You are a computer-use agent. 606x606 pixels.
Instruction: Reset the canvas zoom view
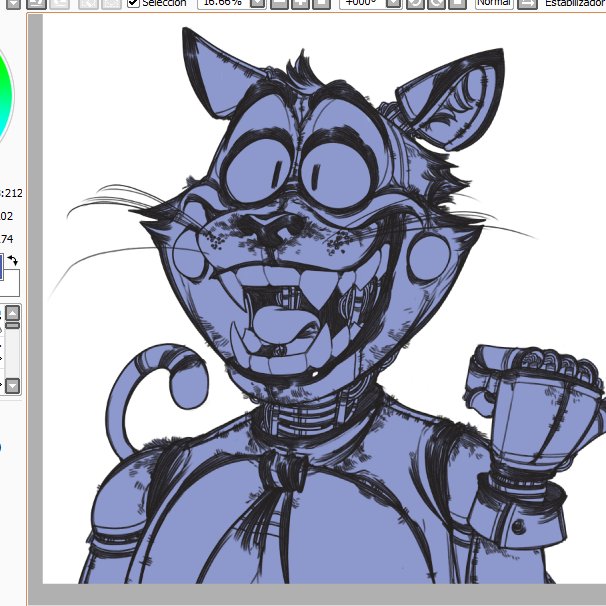[321, 3]
